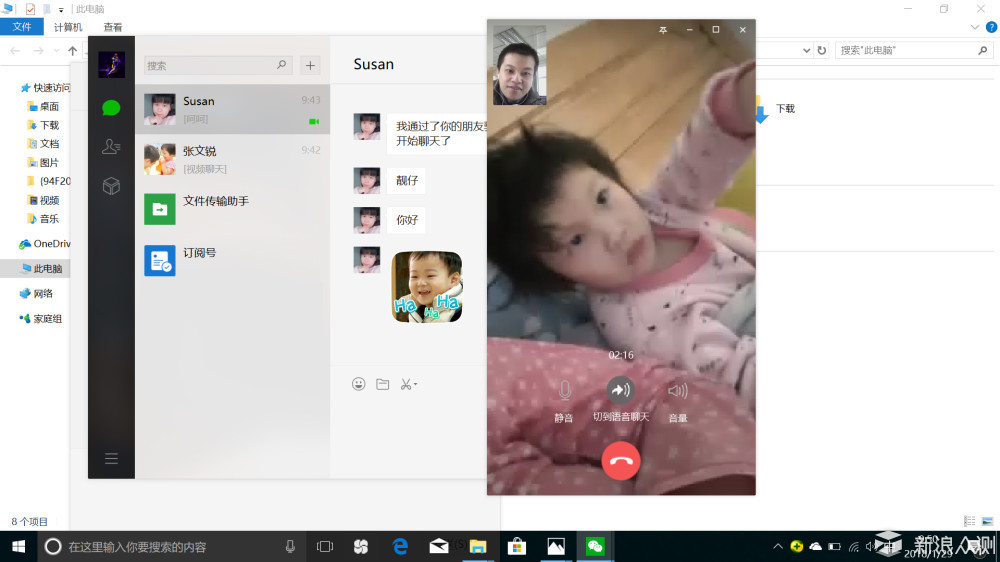Refresh the Explorer address bar
This screenshot has width=1000, height=562.
pos(822,50)
